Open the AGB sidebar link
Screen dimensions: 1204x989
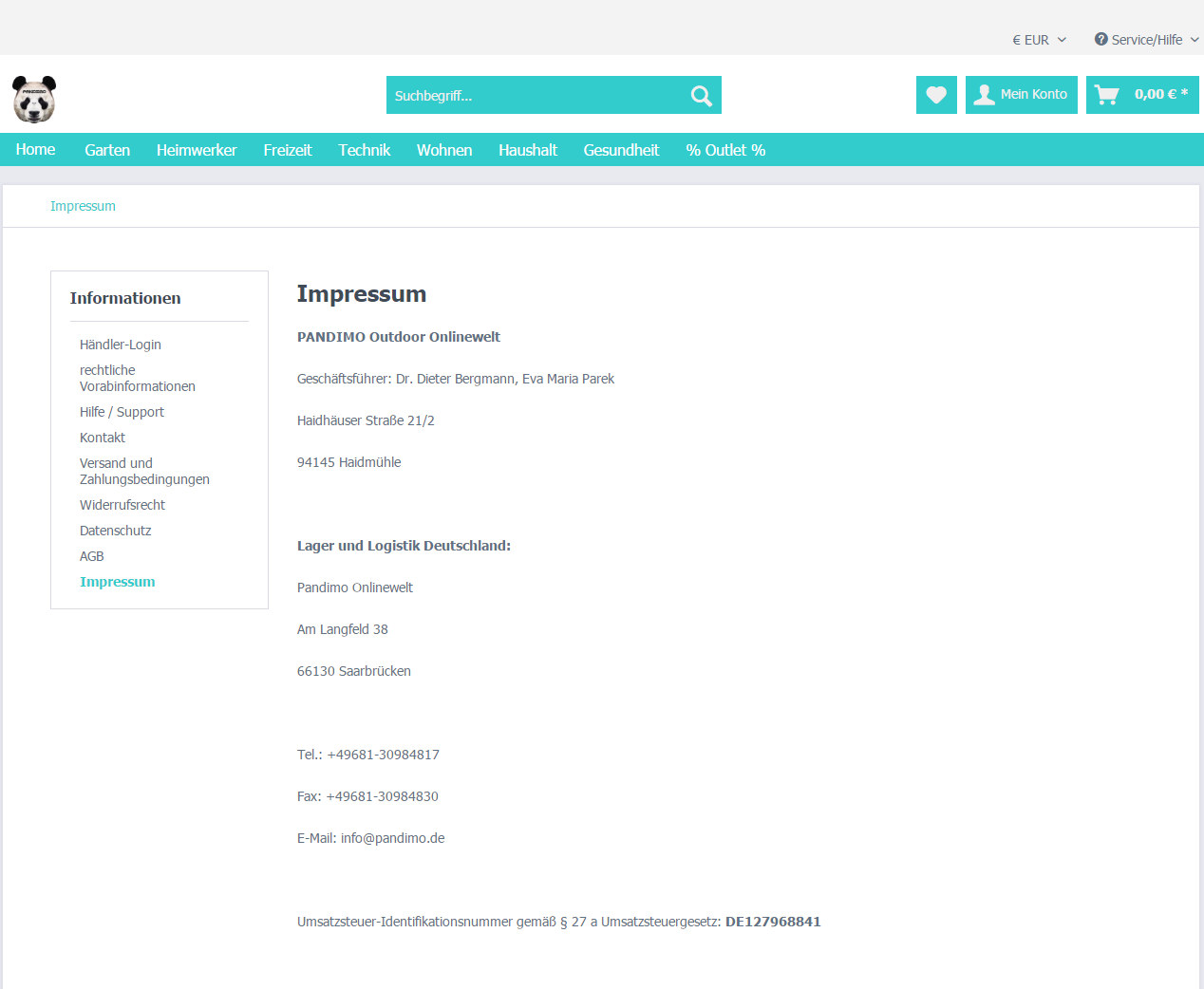click(92, 556)
